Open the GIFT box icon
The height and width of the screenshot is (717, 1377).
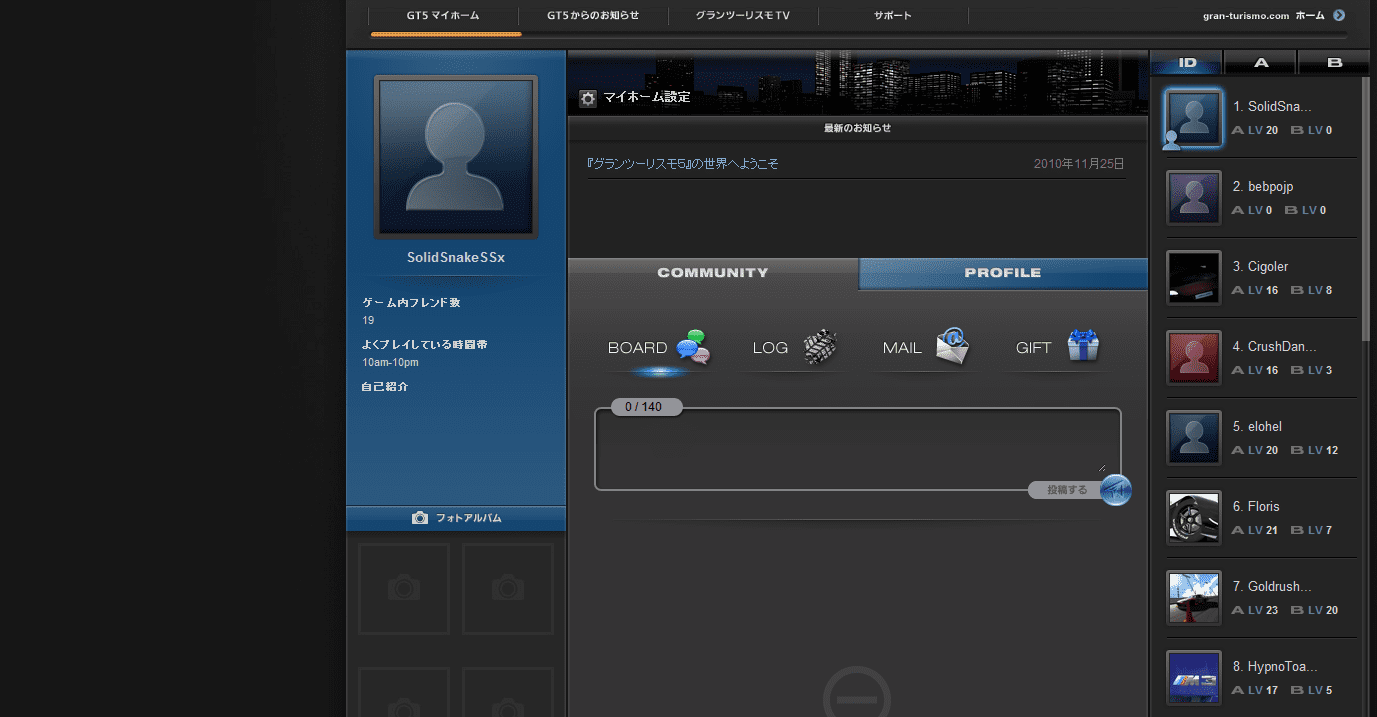pyautogui.click(x=1083, y=346)
